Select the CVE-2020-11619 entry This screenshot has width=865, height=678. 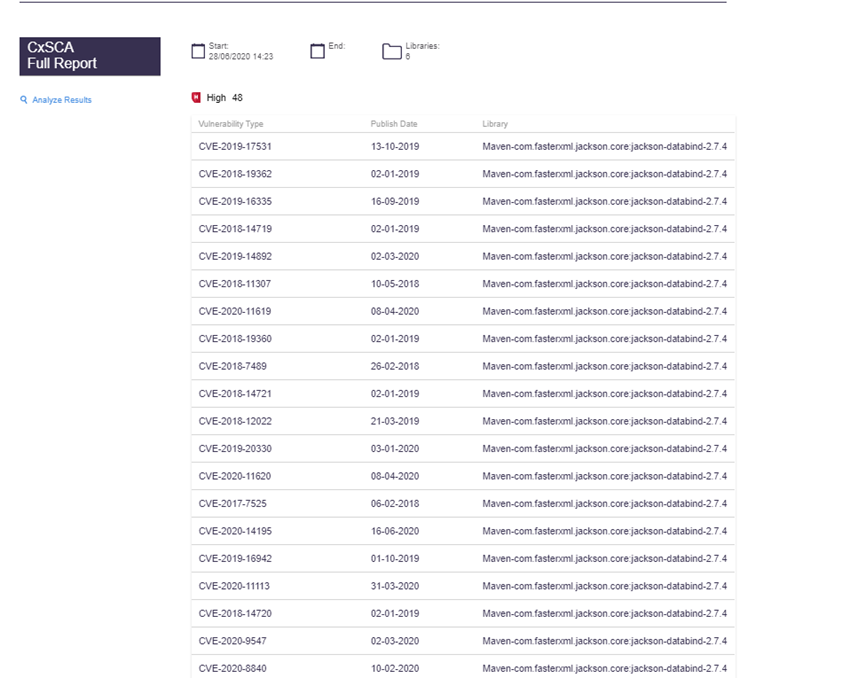click(463, 312)
